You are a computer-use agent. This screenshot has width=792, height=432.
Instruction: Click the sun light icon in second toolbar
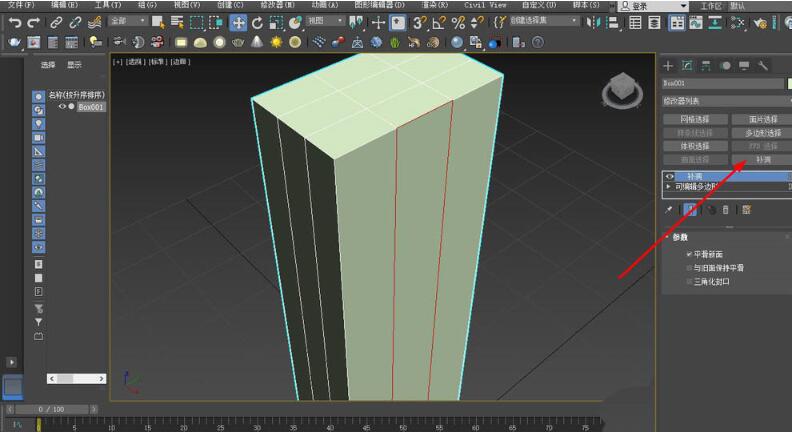click(x=276, y=42)
